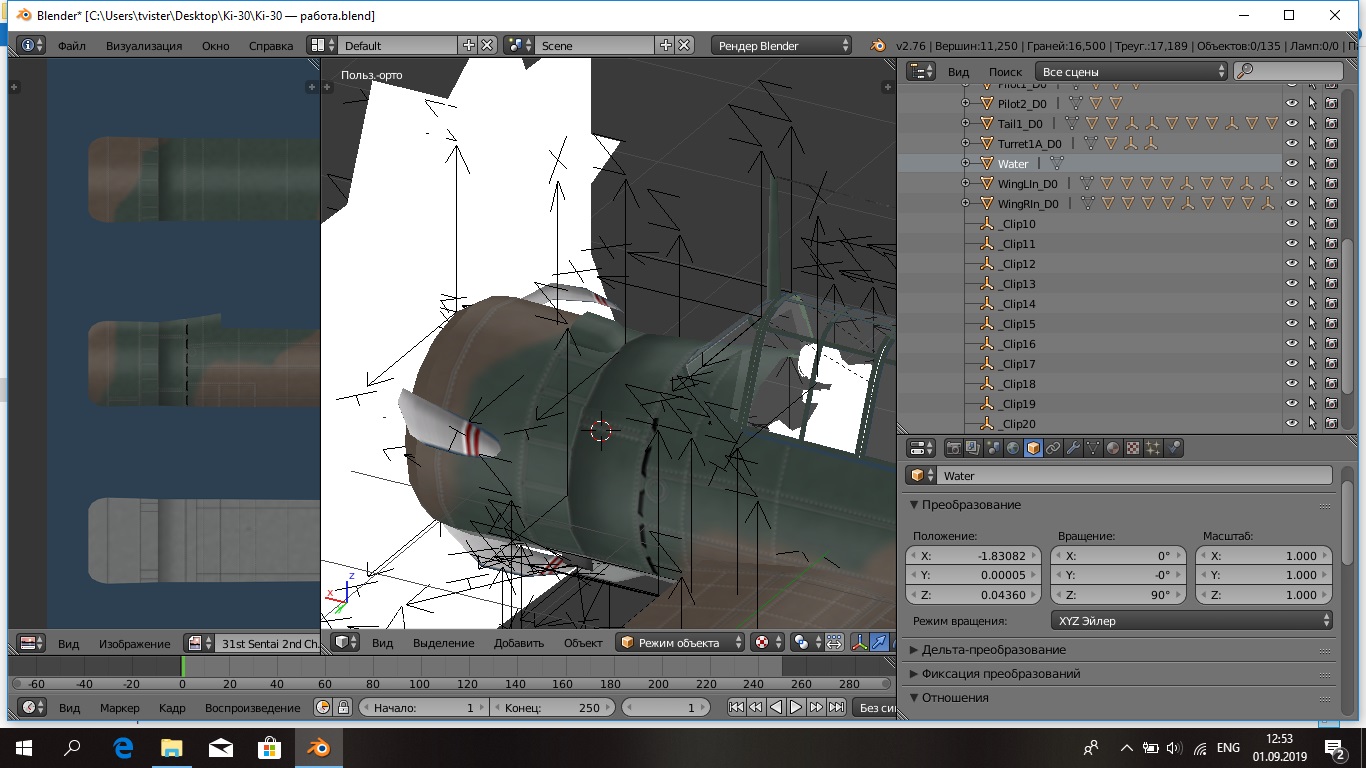Open the 'Файл' menu

tap(71, 45)
